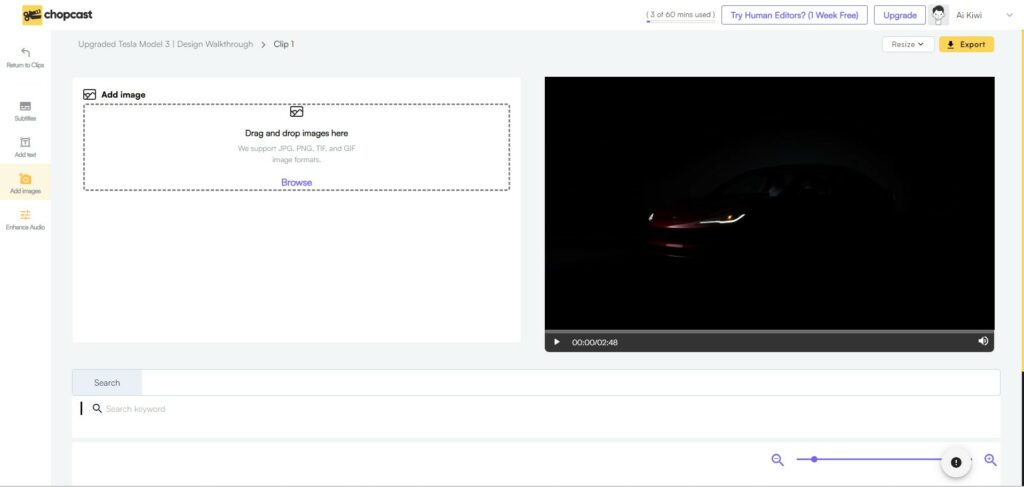Open the user avatar profile
Screen dimensions: 1024x487
point(939,15)
